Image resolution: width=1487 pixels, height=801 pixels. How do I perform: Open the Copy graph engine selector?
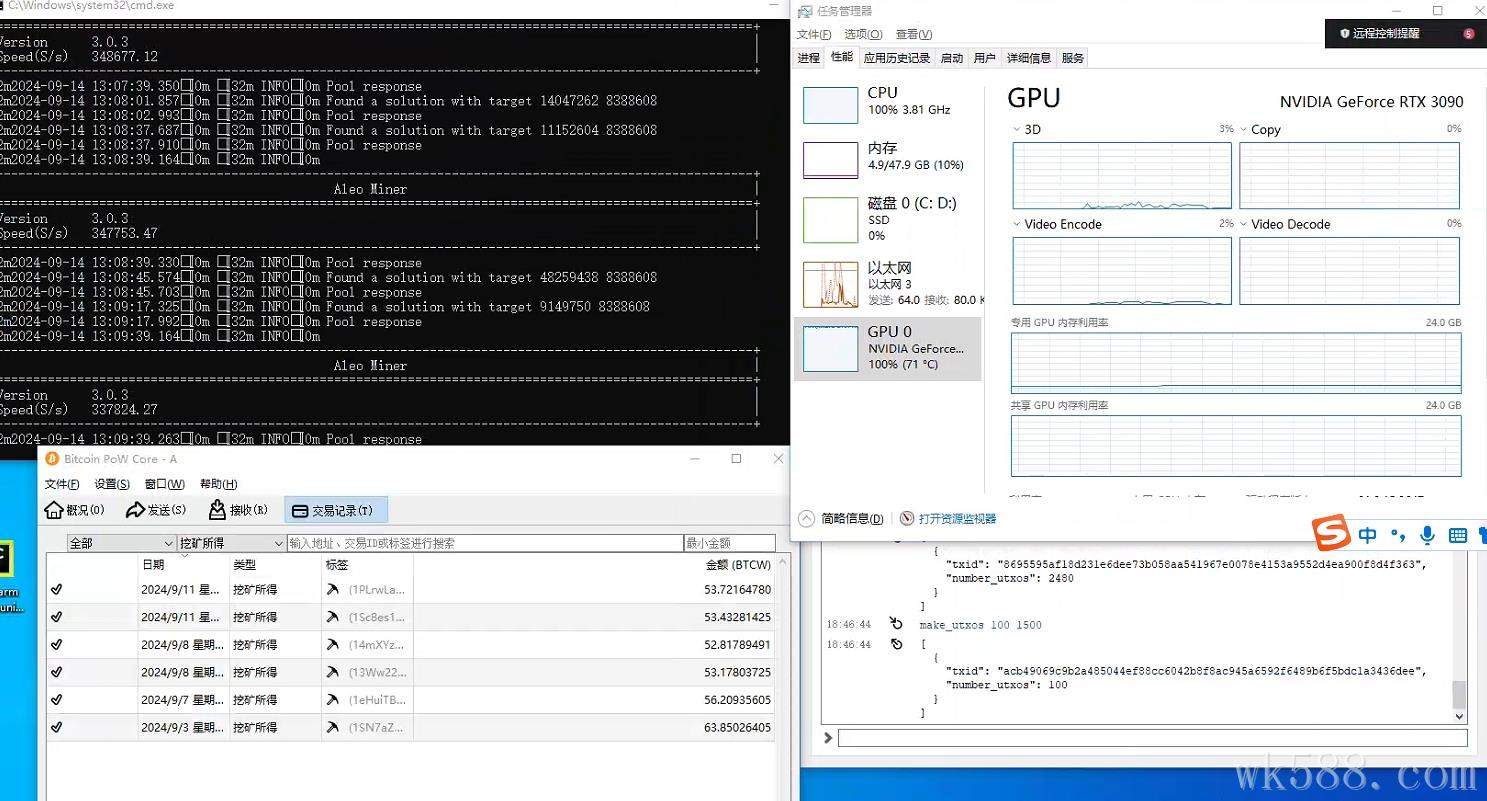pos(1244,129)
